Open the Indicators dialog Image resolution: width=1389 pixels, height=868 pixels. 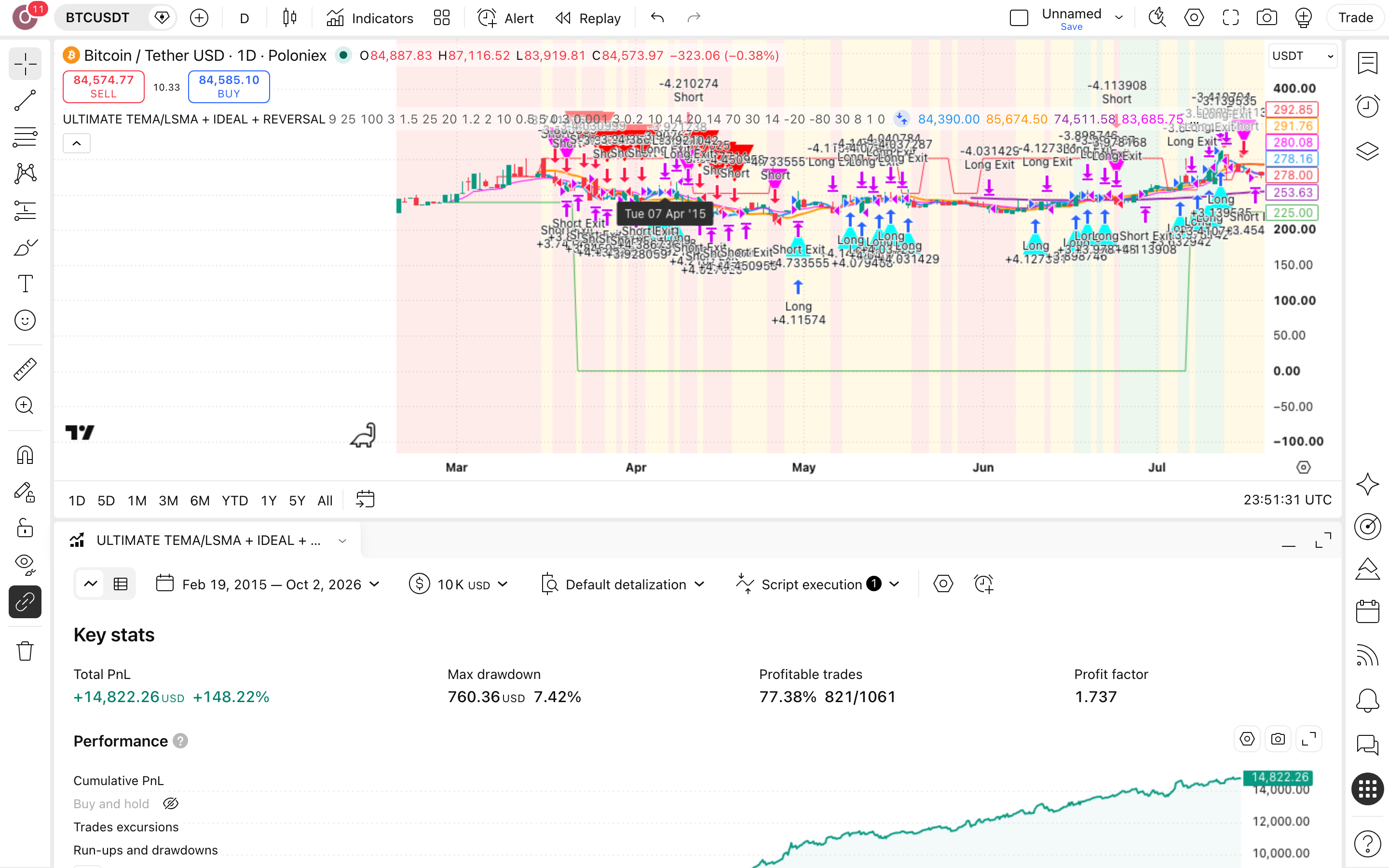click(x=369, y=18)
